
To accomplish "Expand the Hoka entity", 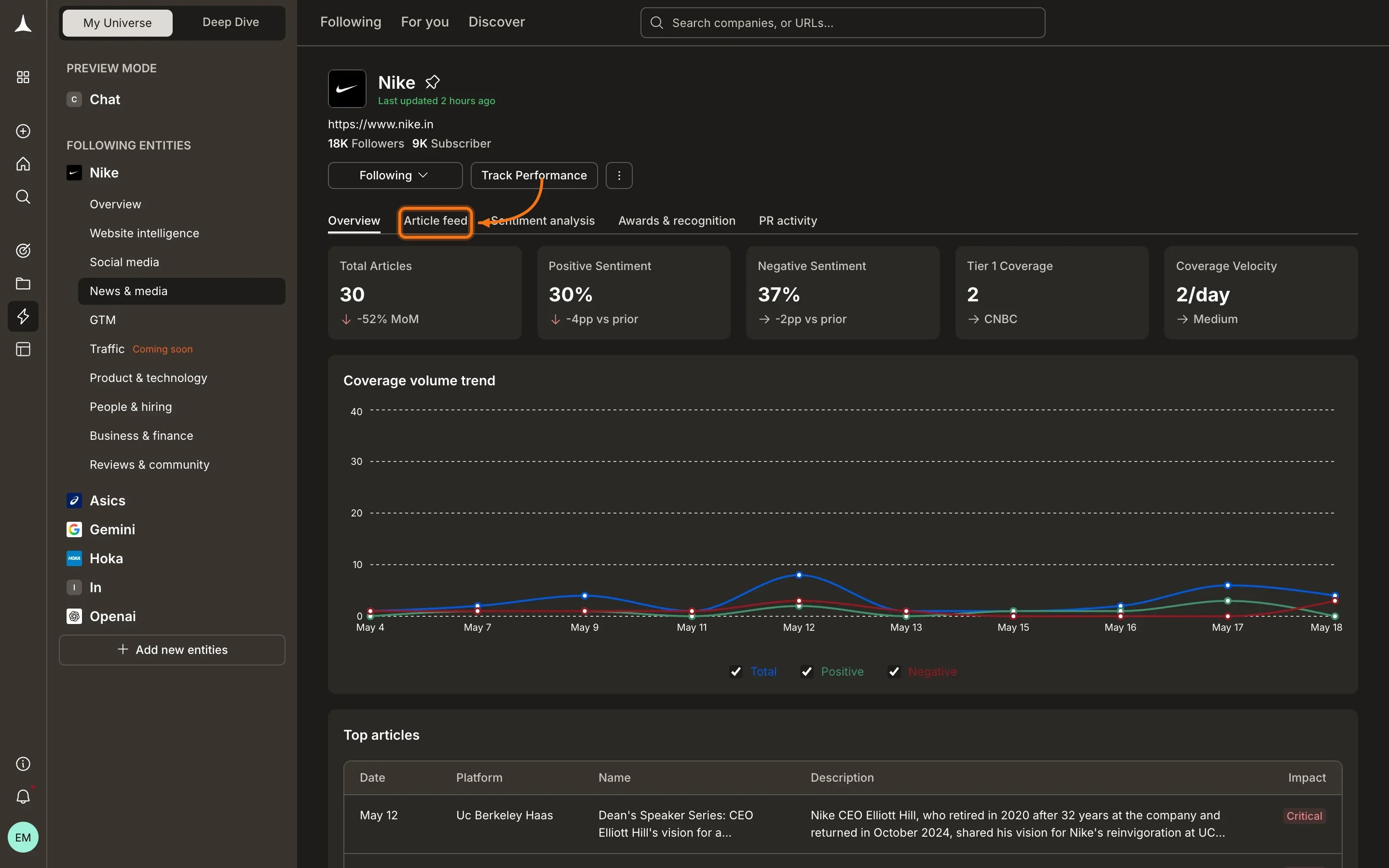I will click(106, 558).
